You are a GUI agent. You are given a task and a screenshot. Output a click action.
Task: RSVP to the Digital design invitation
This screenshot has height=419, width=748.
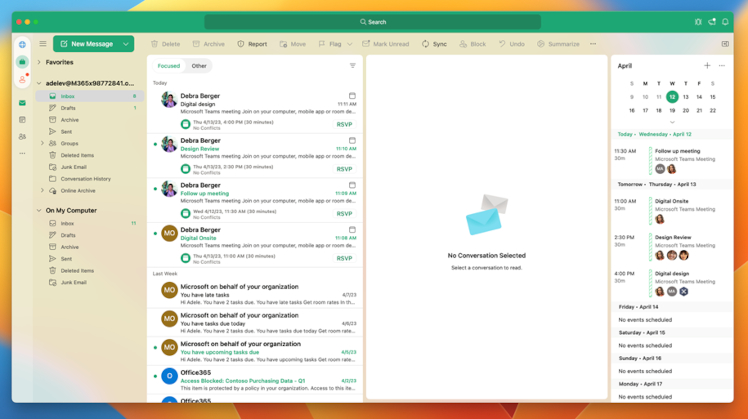[344, 125]
